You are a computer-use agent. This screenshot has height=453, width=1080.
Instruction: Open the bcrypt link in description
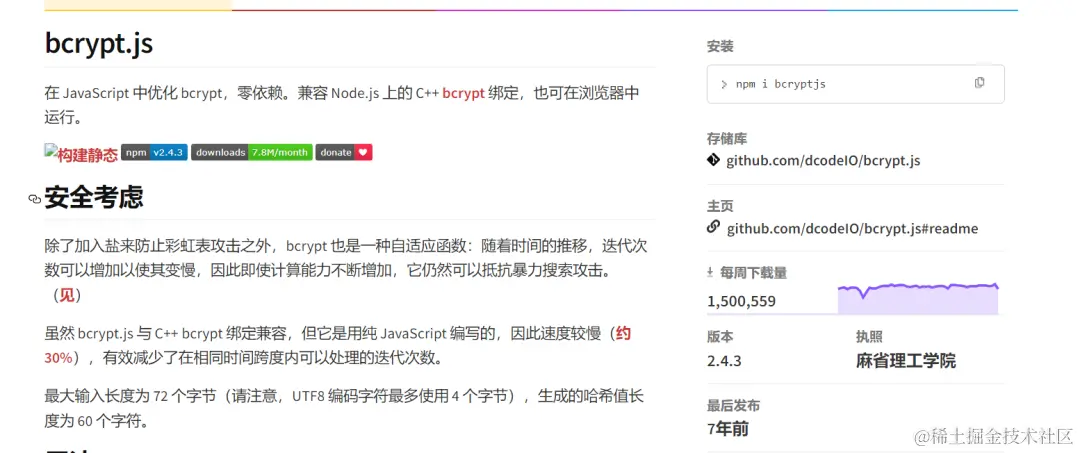[464, 93]
